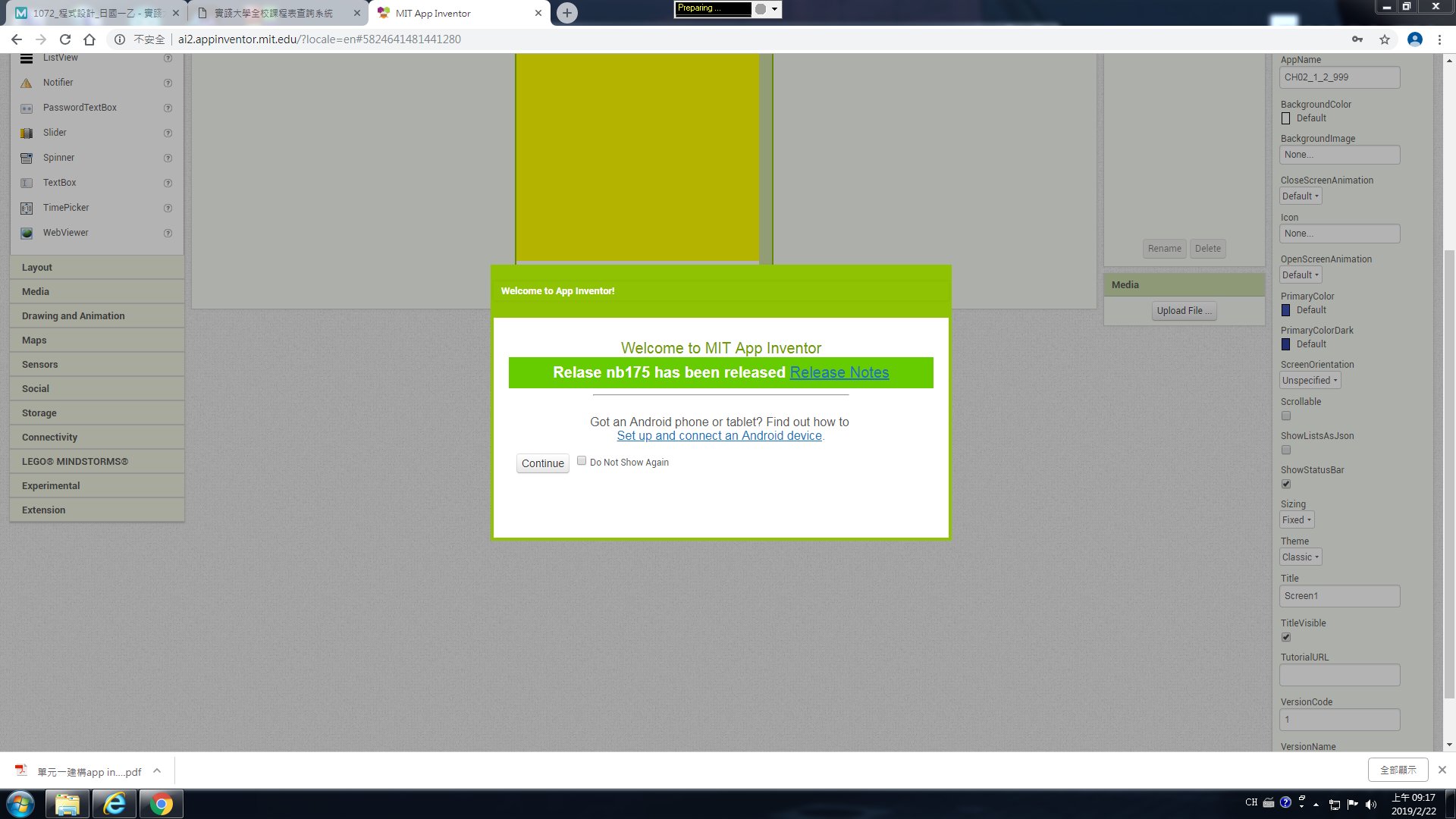The height and width of the screenshot is (819, 1456).
Task: Open help for WebViewer component
Action: click(x=168, y=234)
